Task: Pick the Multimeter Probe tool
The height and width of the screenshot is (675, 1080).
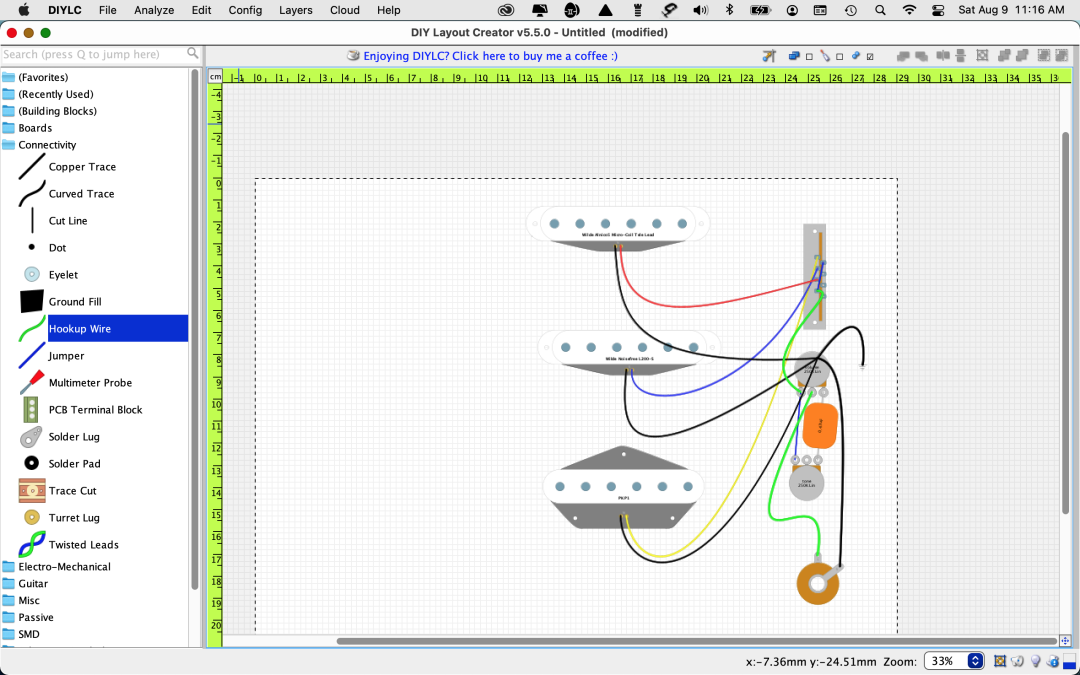Action: pyautogui.click(x=90, y=383)
